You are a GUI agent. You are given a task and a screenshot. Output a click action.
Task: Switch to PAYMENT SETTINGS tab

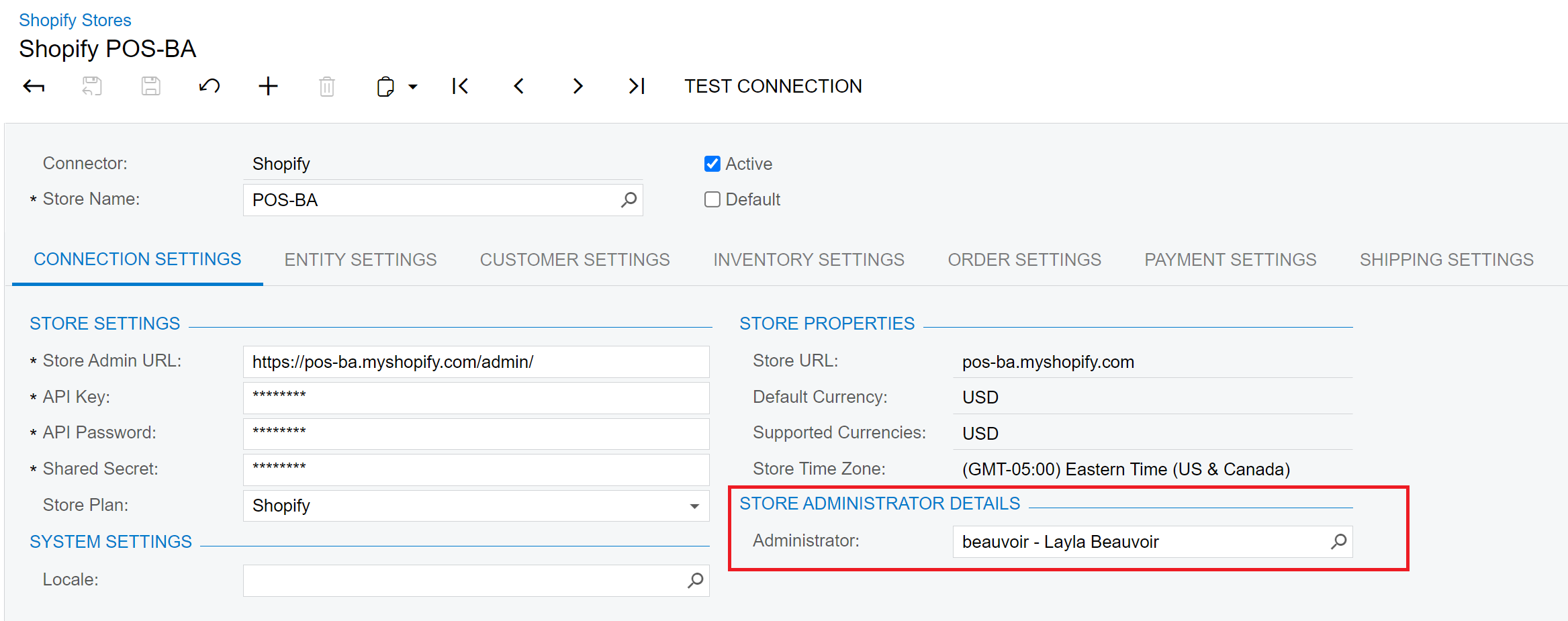coord(1230,260)
